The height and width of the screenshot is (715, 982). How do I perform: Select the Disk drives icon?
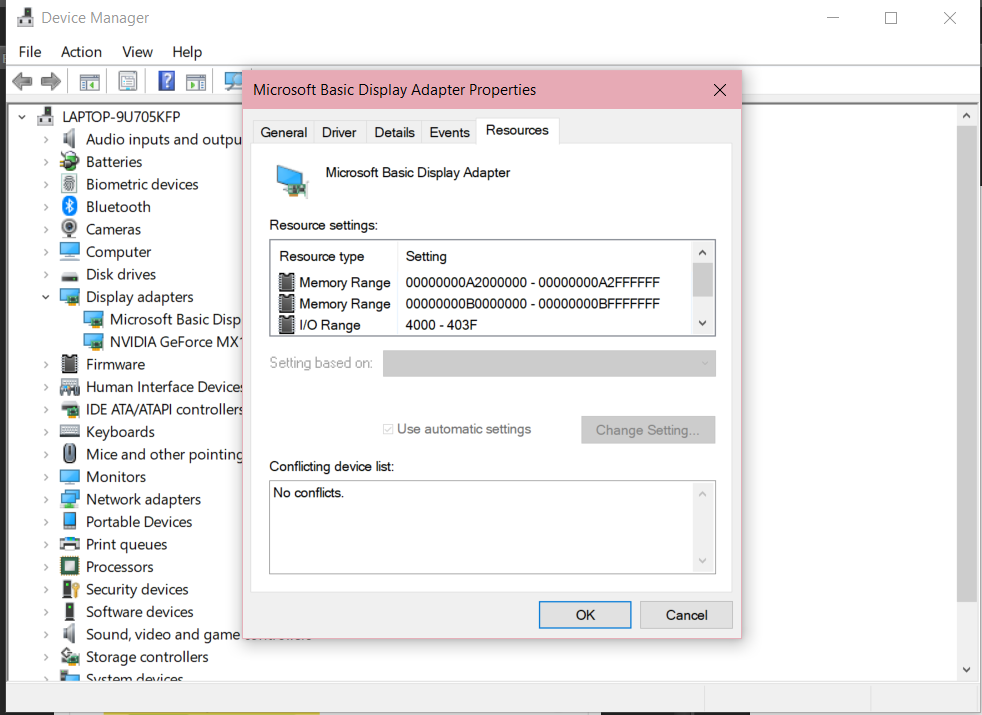tap(70, 275)
